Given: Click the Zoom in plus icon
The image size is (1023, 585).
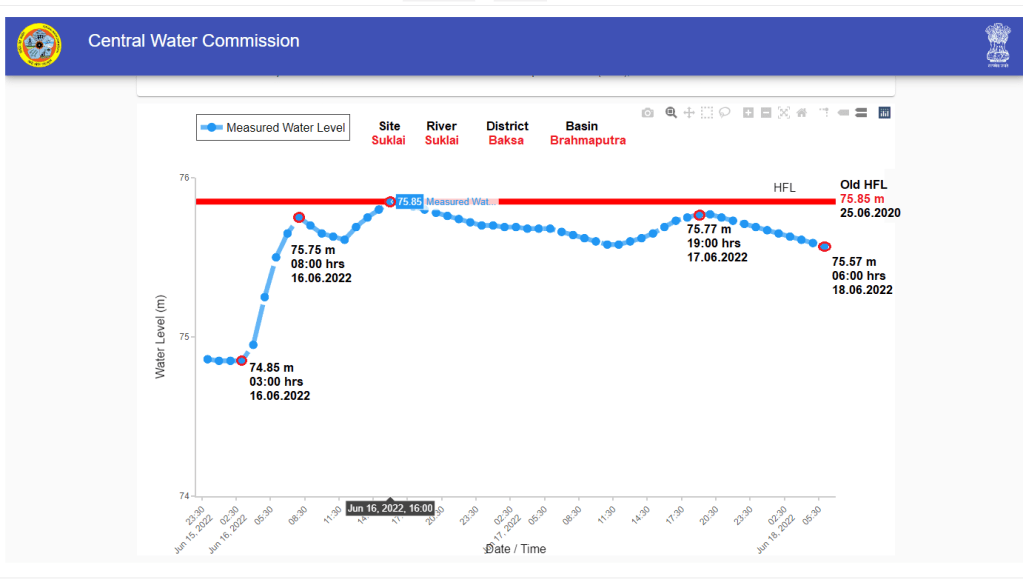Looking at the screenshot, I should pyautogui.click(x=748, y=113).
